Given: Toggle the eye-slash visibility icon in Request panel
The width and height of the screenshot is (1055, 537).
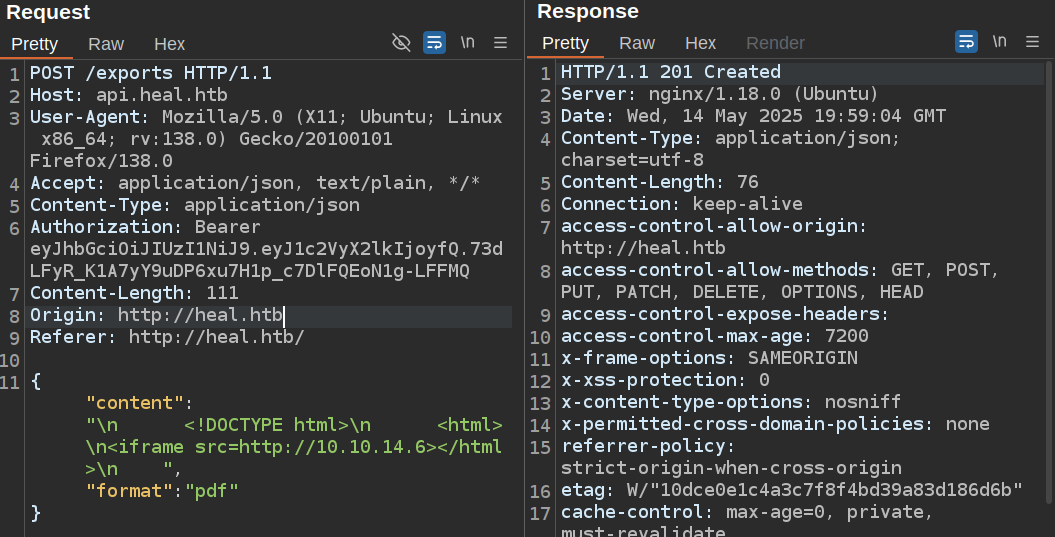Looking at the screenshot, I should pyautogui.click(x=401, y=42).
